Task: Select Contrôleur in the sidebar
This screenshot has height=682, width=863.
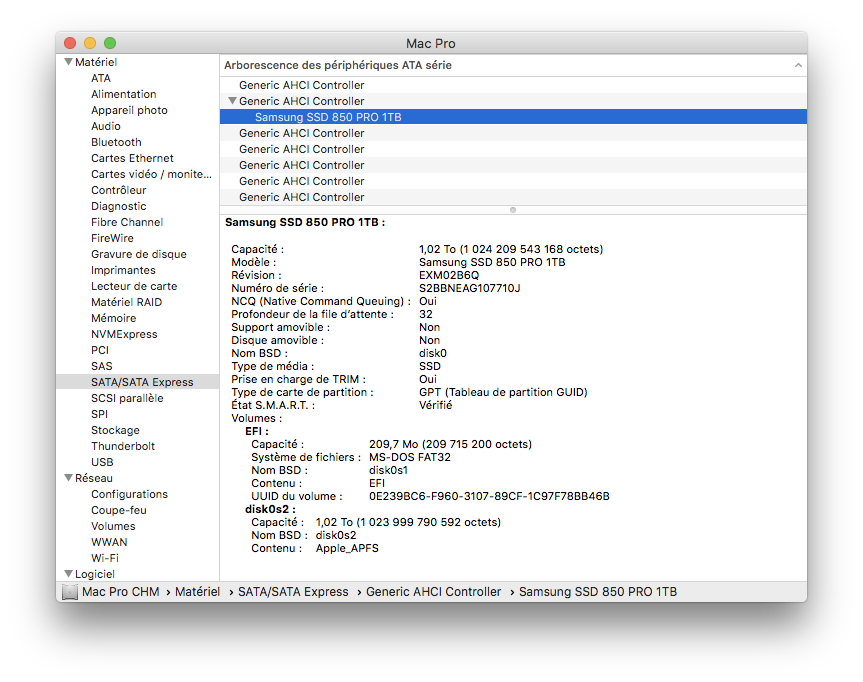Action: (119, 190)
